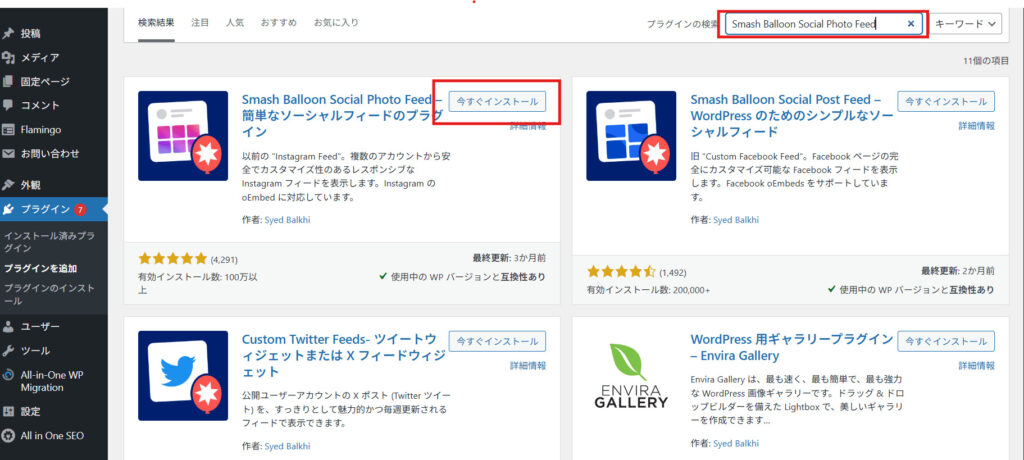This screenshot has height=460, width=1024.
Task: Switch to お気に入り tab
Action: [x=336, y=23]
